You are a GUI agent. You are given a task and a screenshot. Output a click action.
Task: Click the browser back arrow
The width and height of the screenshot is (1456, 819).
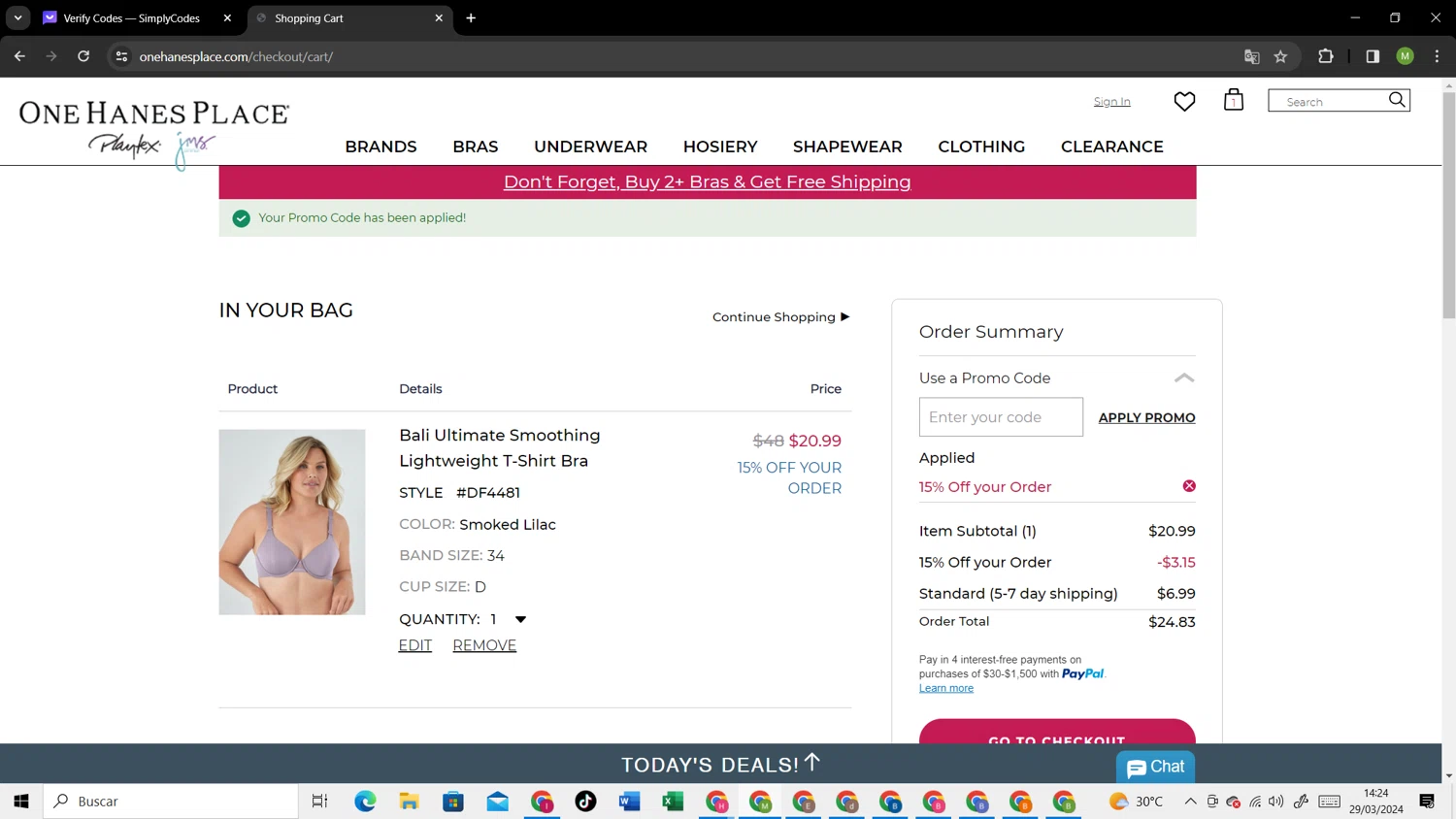tap(19, 56)
